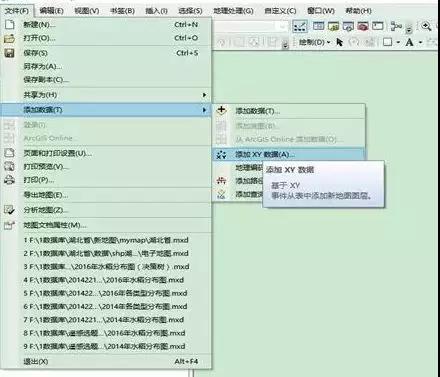
Task: Click the XY dots icon in submenu
Action: click(x=221, y=155)
